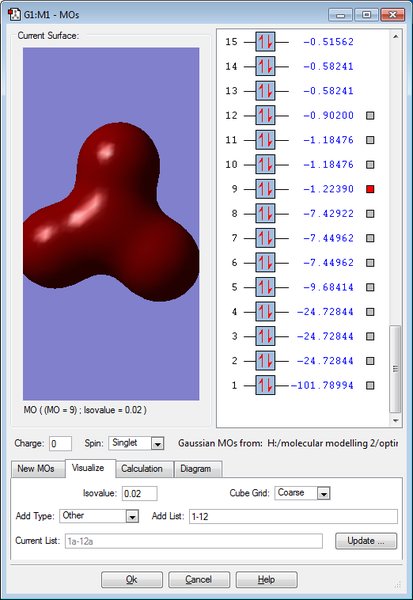The width and height of the screenshot is (413, 600).
Task: Open the Cube Grid Coarse dropdown
Action: click(x=323, y=494)
